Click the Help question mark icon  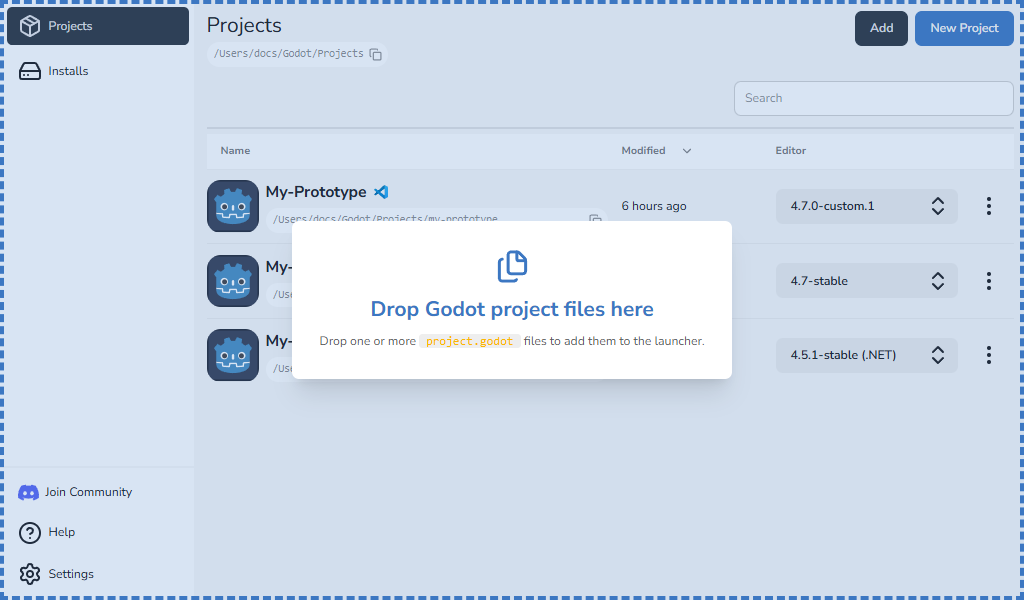(30, 533)
